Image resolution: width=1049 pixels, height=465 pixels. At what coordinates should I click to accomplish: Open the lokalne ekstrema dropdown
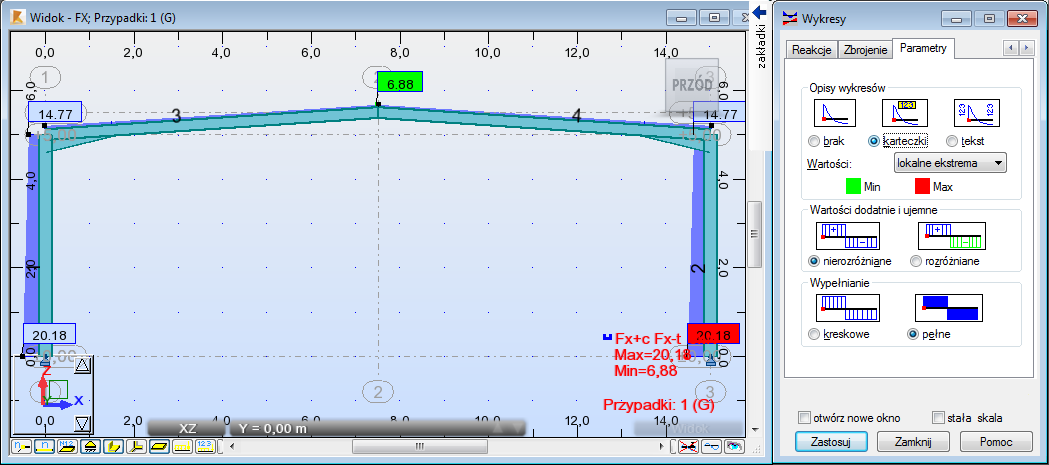[950, 163]
